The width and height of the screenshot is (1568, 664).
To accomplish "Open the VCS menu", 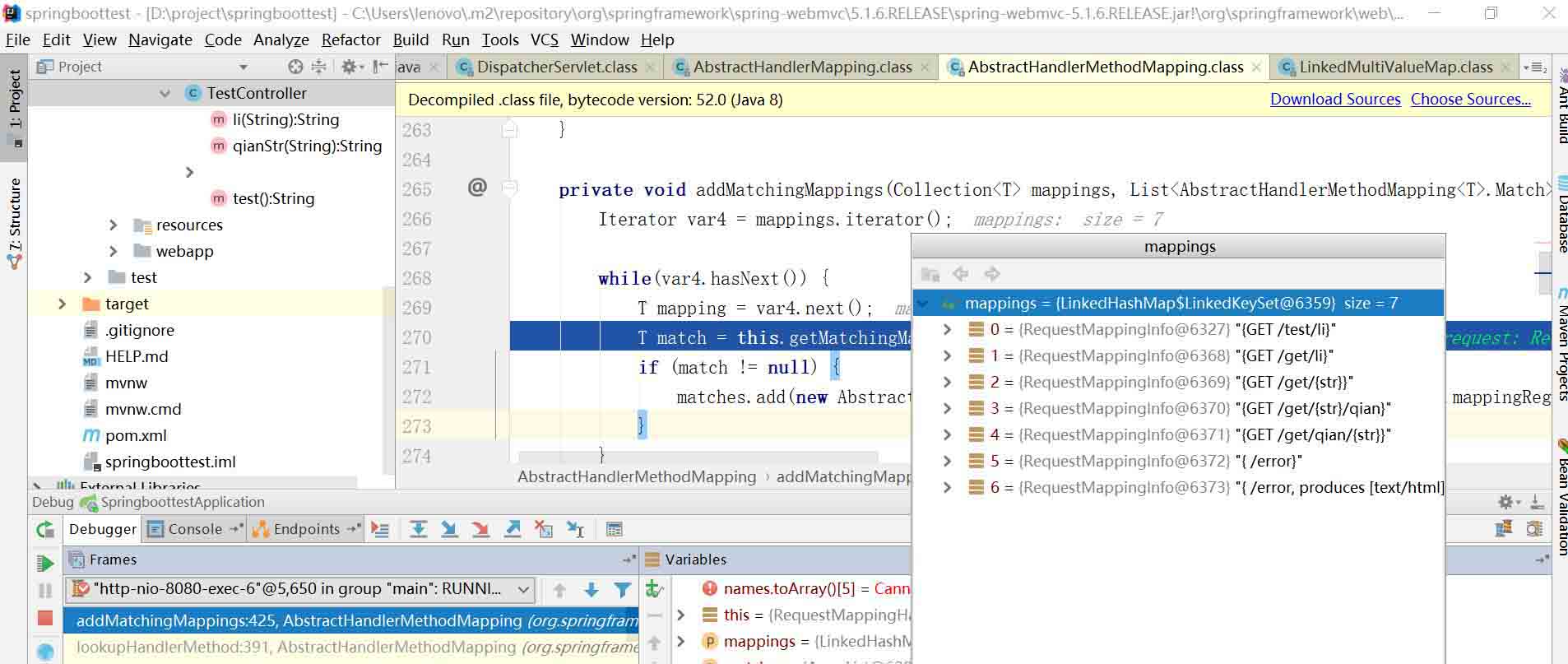I will (545, 39).
